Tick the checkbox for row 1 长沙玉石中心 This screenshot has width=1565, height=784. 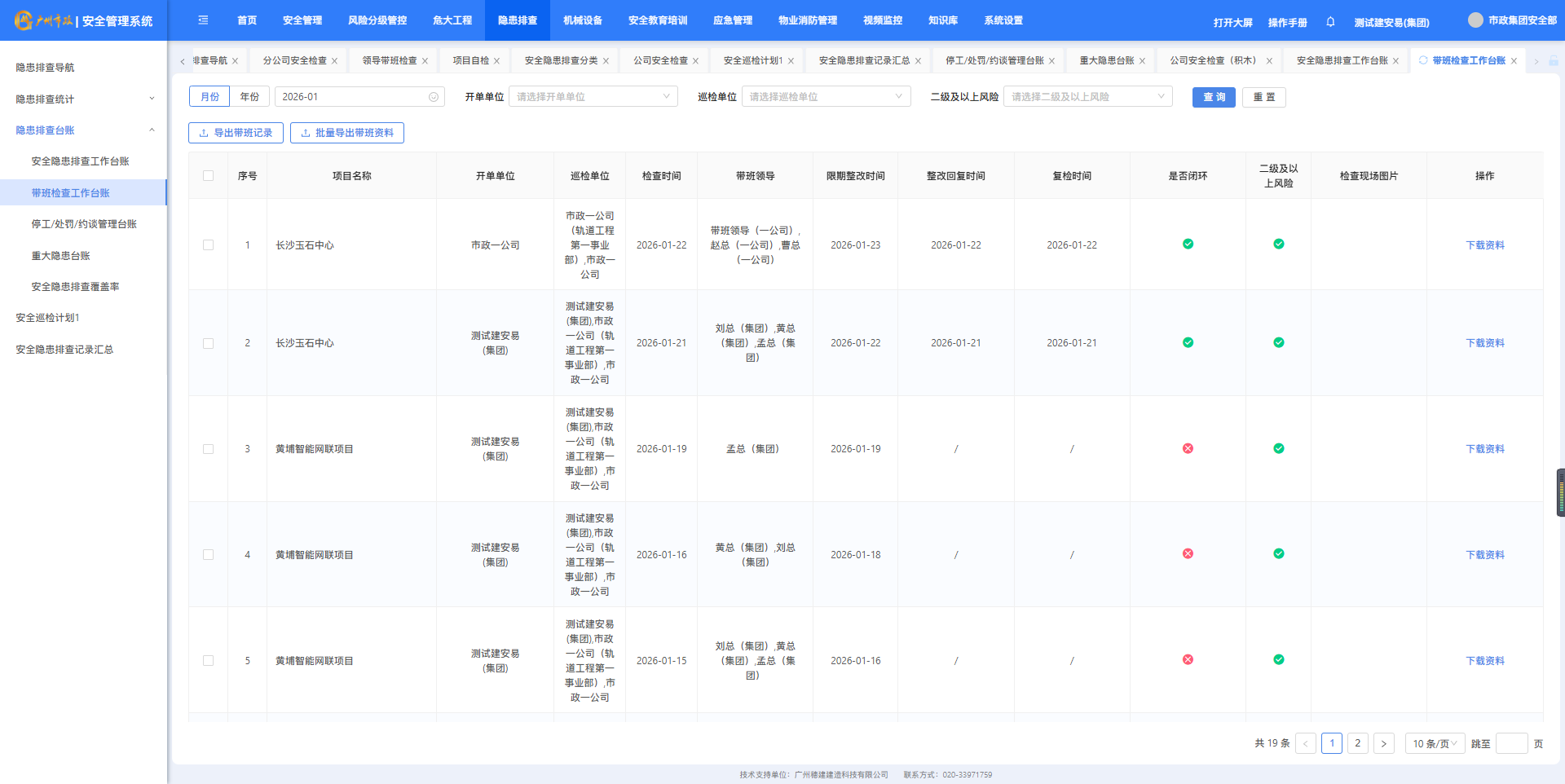(x=208, y=245)
